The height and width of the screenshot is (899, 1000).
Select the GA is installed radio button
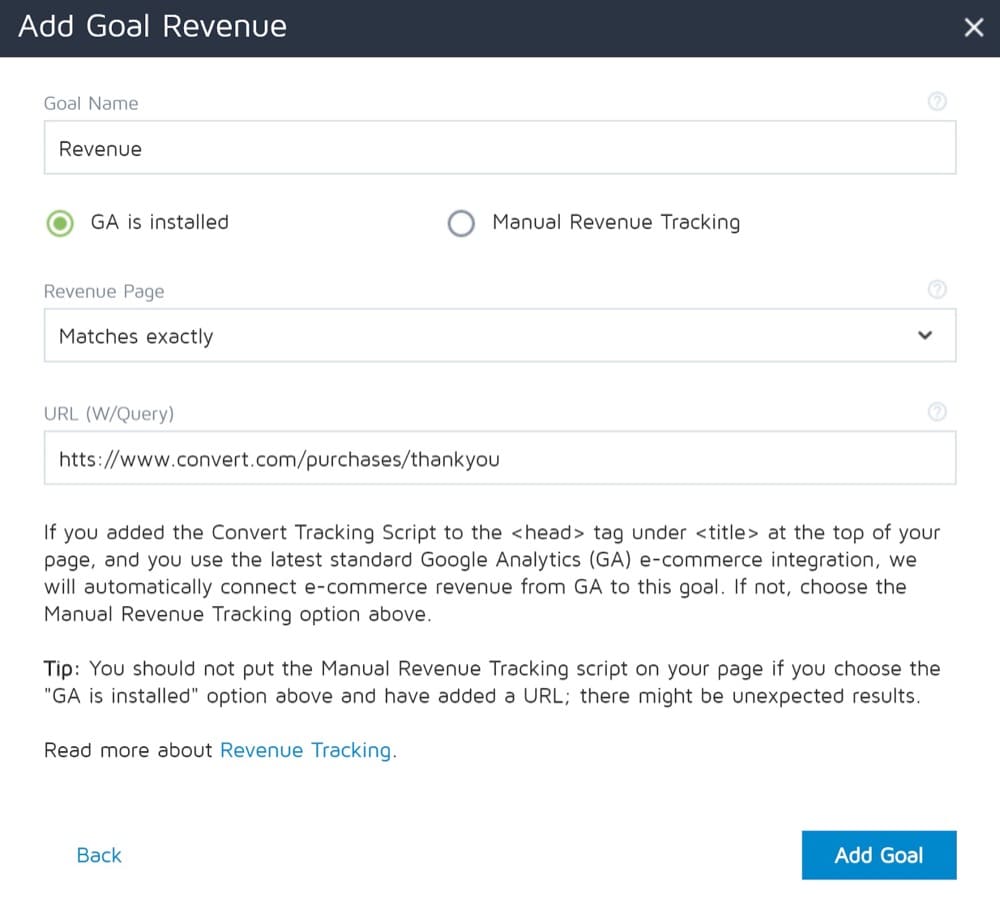[x=61, y=223]
